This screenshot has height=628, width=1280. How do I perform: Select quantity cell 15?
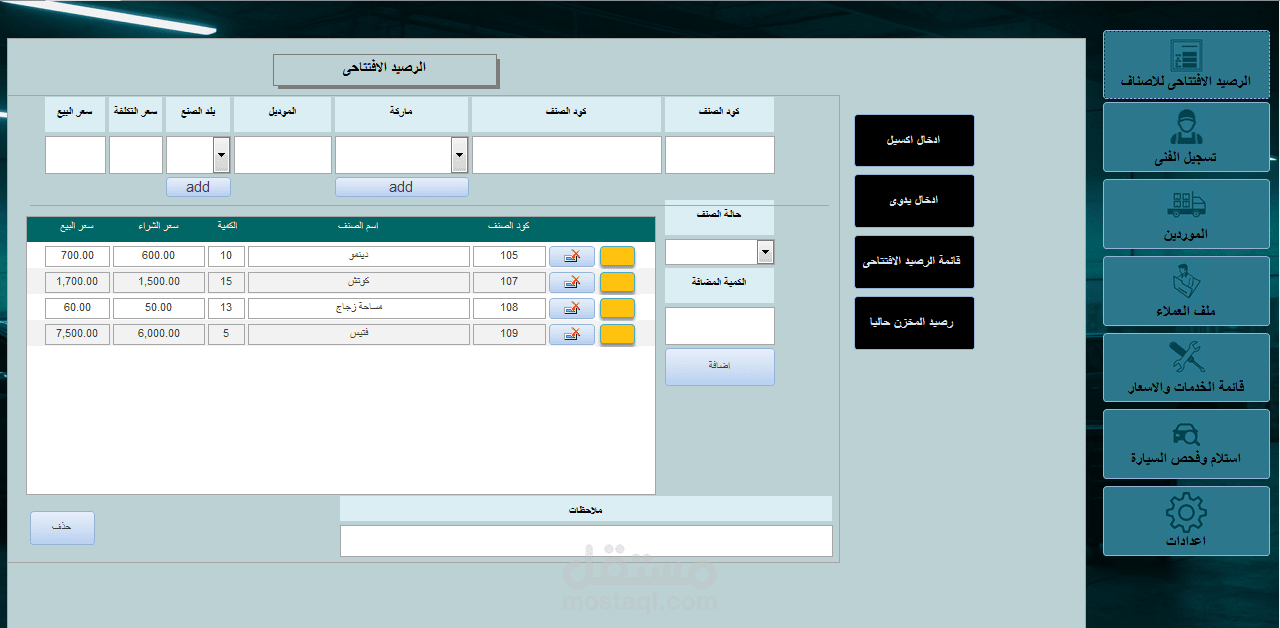click(x=226, y=282)
